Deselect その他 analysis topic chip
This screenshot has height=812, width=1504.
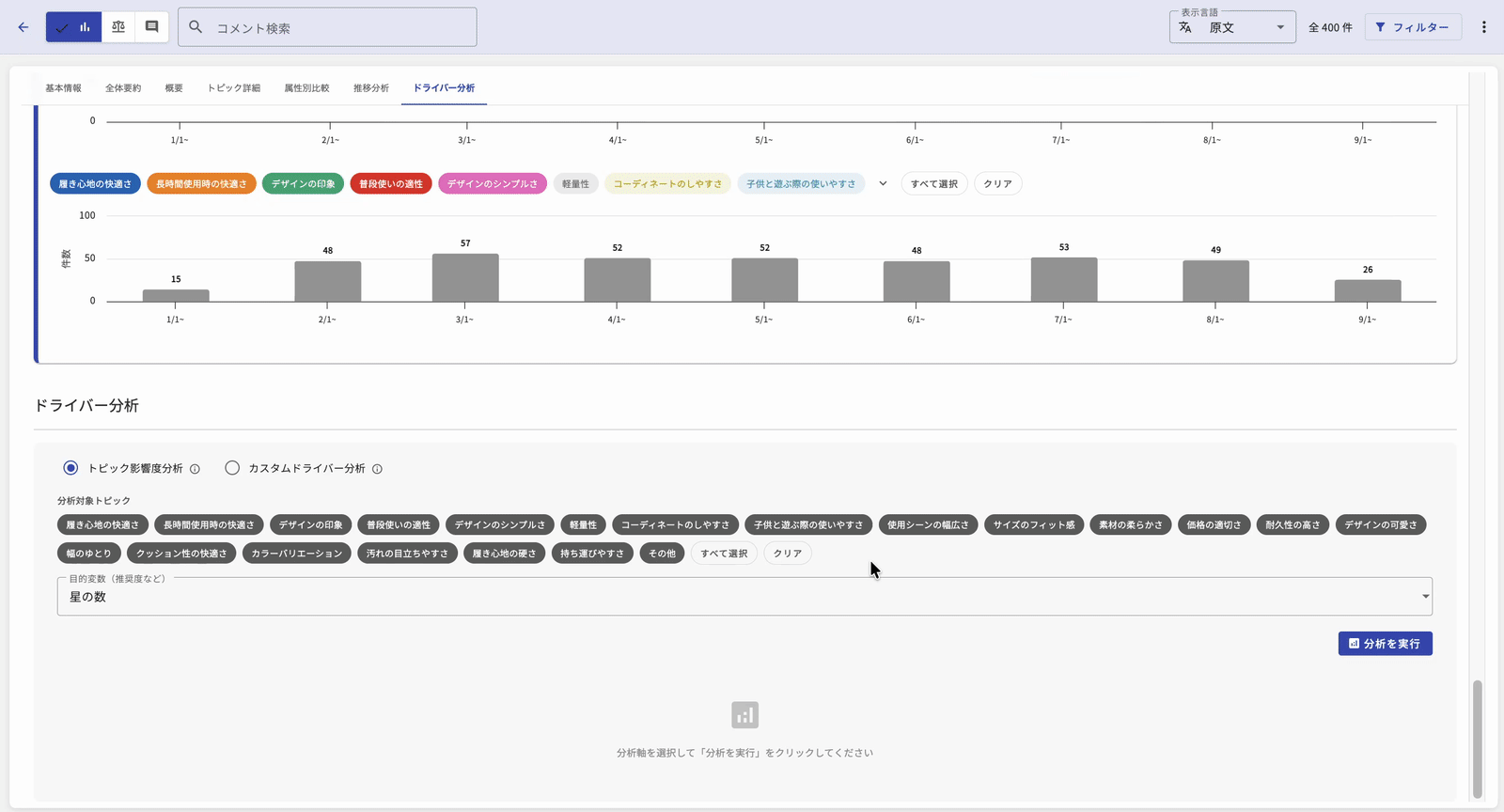[662, 554]
